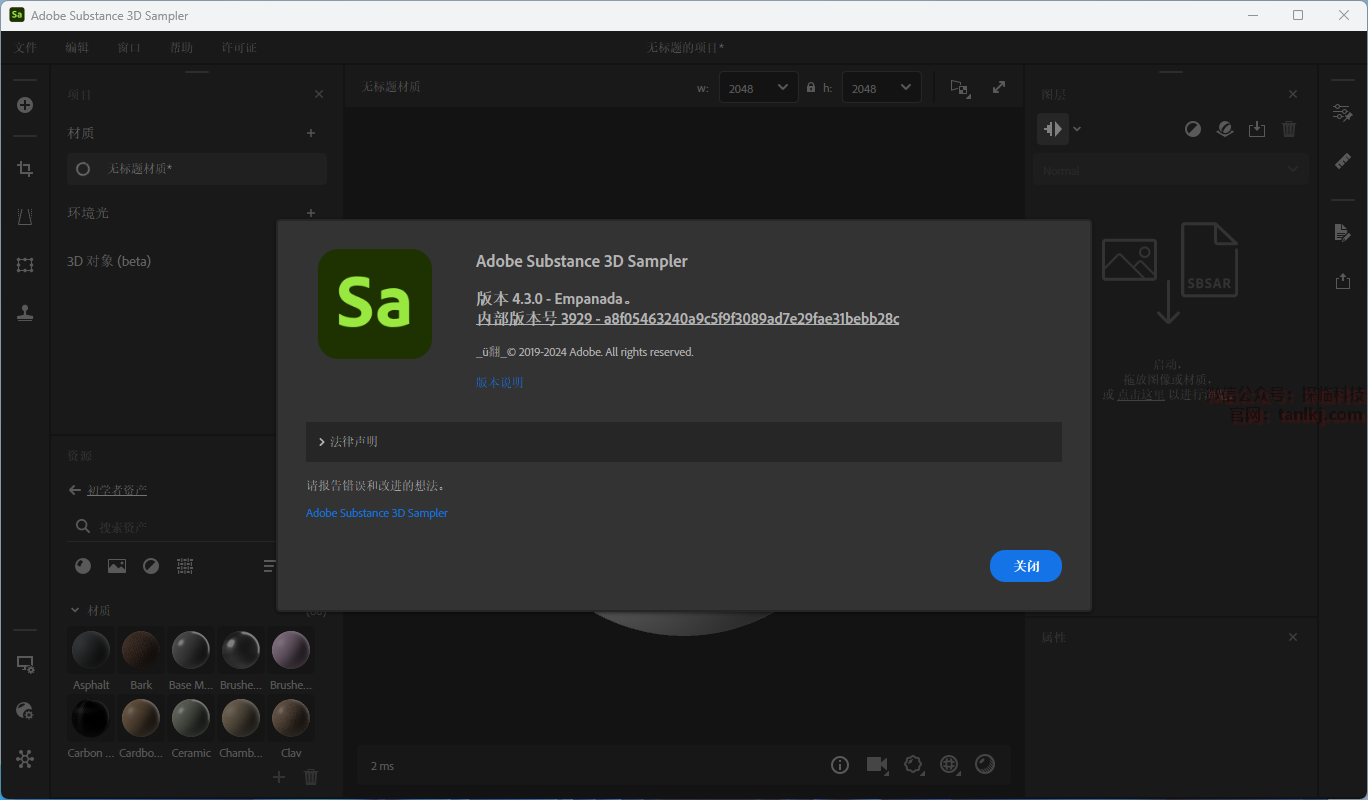Open the width 2048 resolution dropdown

(x=758, y=88)
